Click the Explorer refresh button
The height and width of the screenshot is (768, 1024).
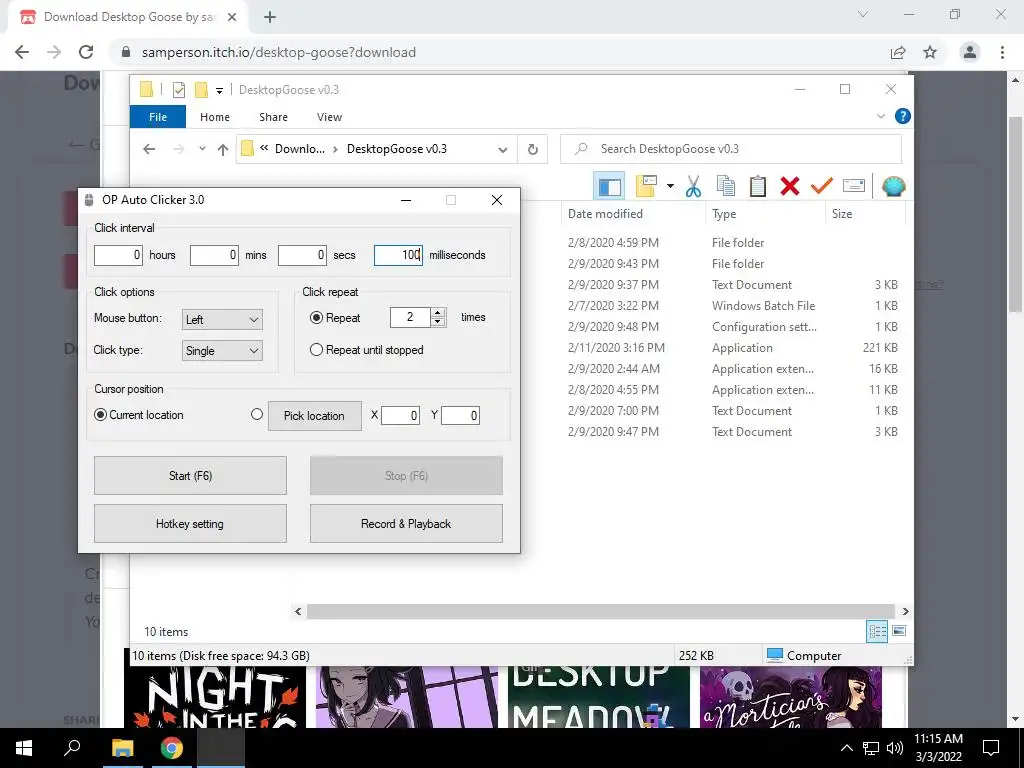[x=532, y=150]
